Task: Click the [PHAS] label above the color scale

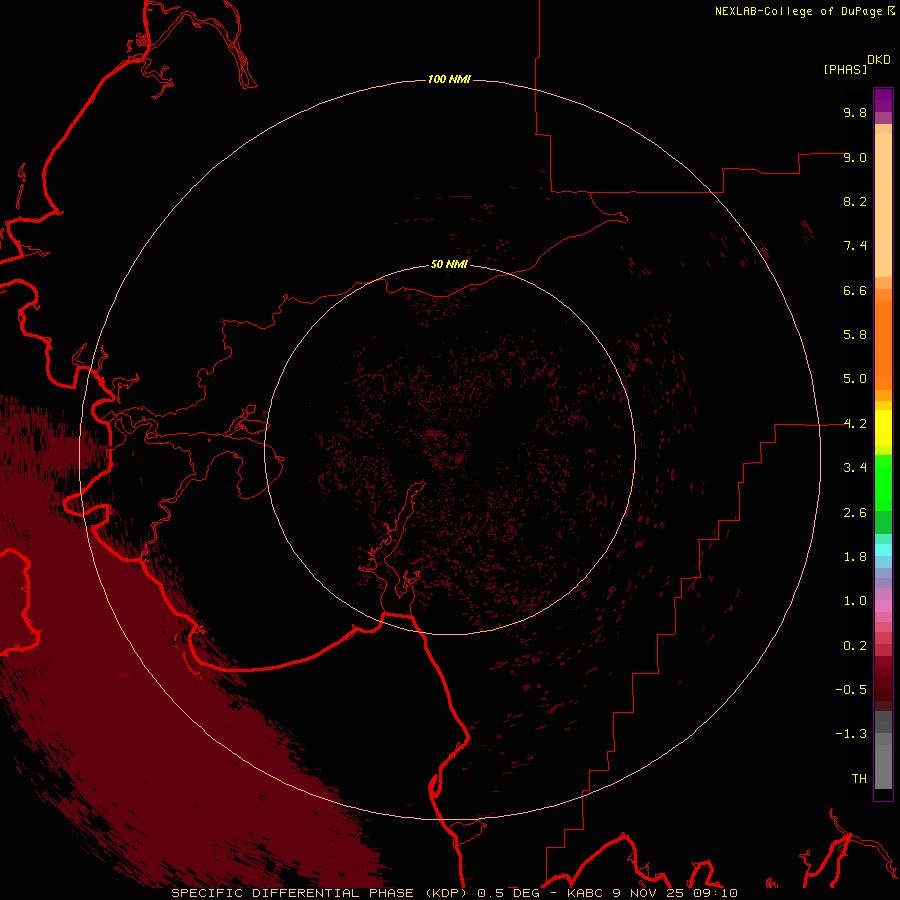Action: 845,69
